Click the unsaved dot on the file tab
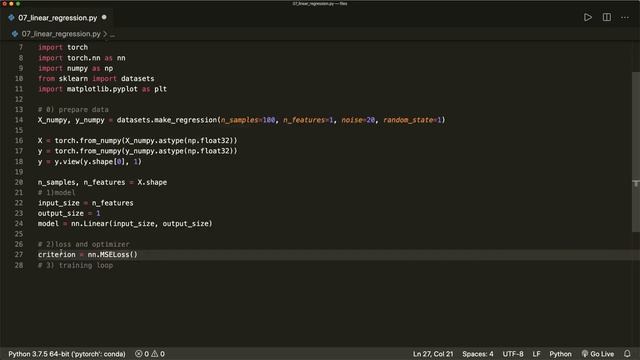The image size is (640, 360). 104,18
